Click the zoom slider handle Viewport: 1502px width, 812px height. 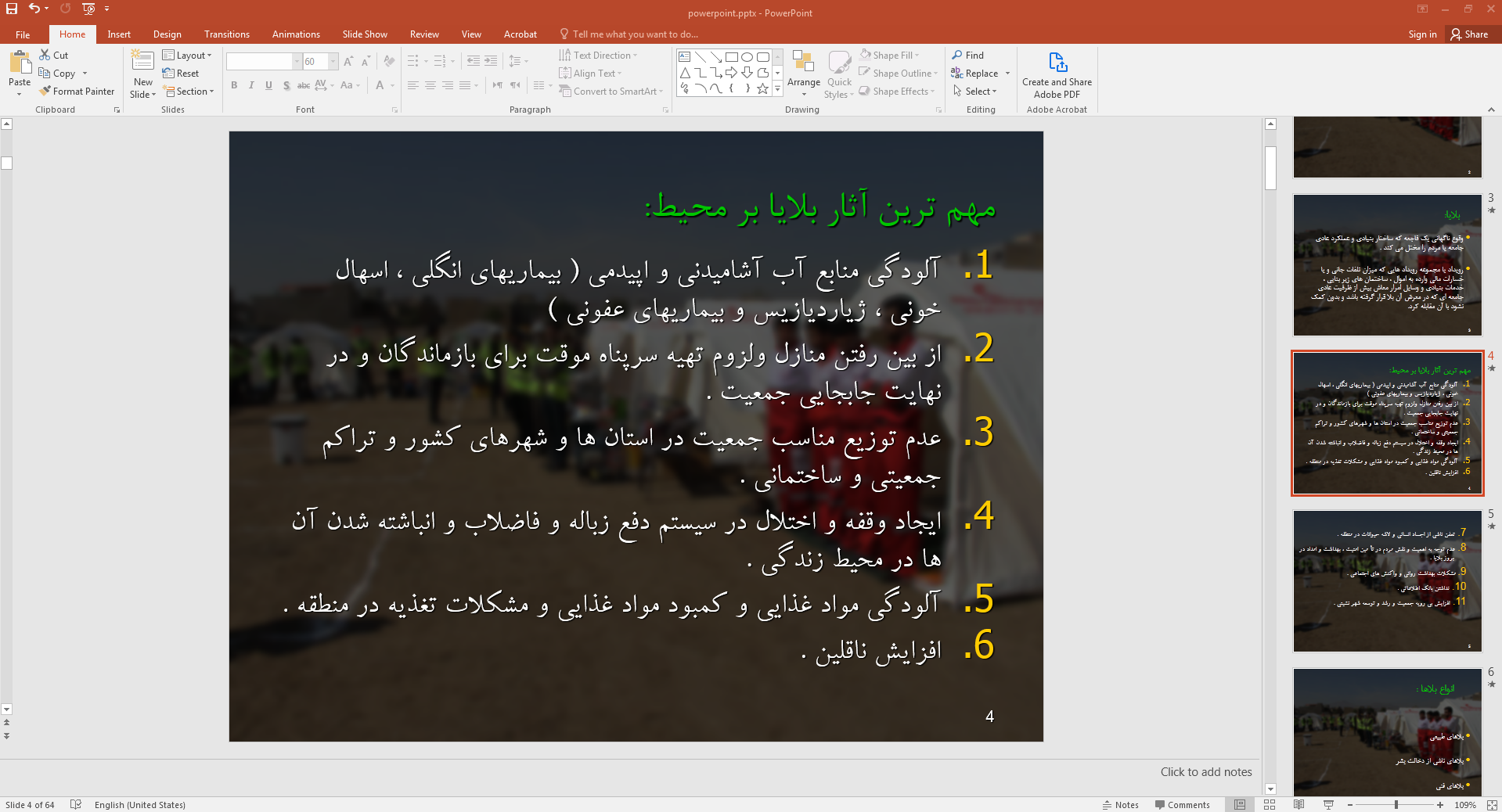click(x=1396, y=804)
